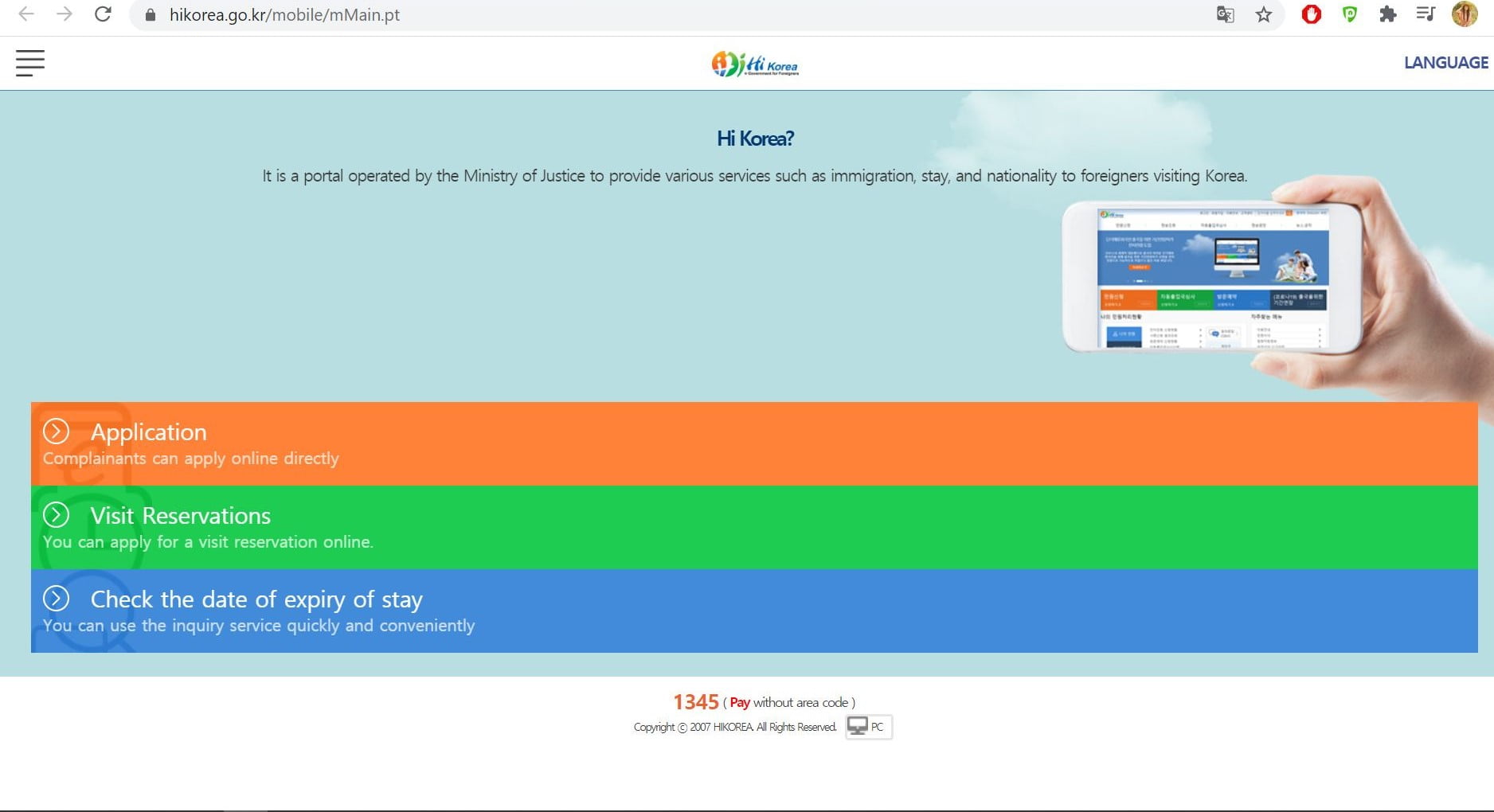The width and height of the screenshot is (1494, 812).
Task: Open Visit Reservations section
Action: (x=181, y=516)
